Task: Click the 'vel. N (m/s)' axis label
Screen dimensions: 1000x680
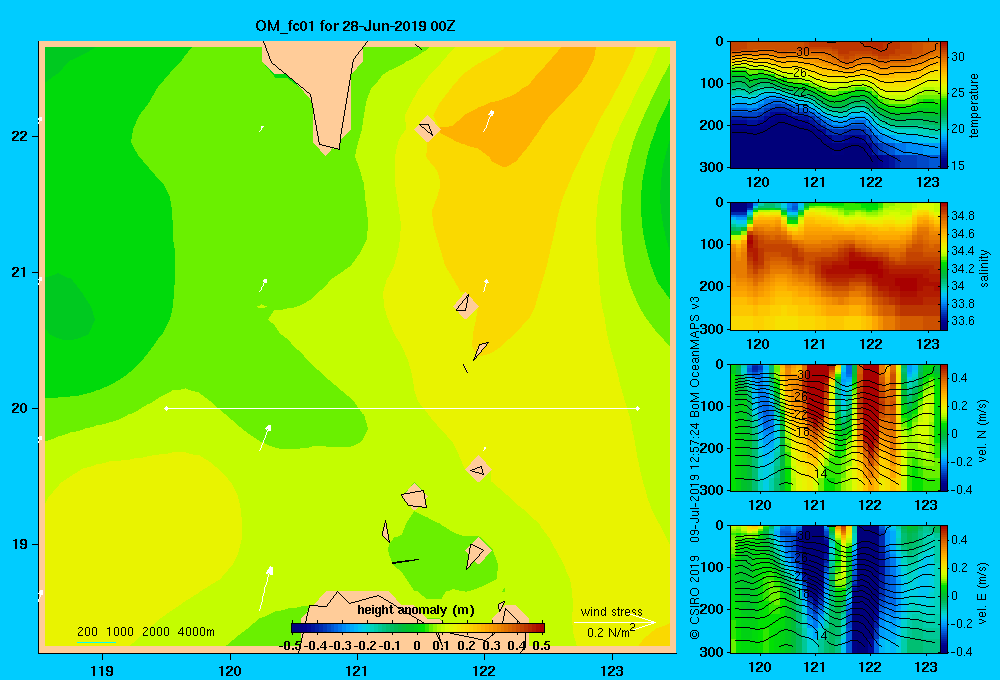Action: [982, 431]
